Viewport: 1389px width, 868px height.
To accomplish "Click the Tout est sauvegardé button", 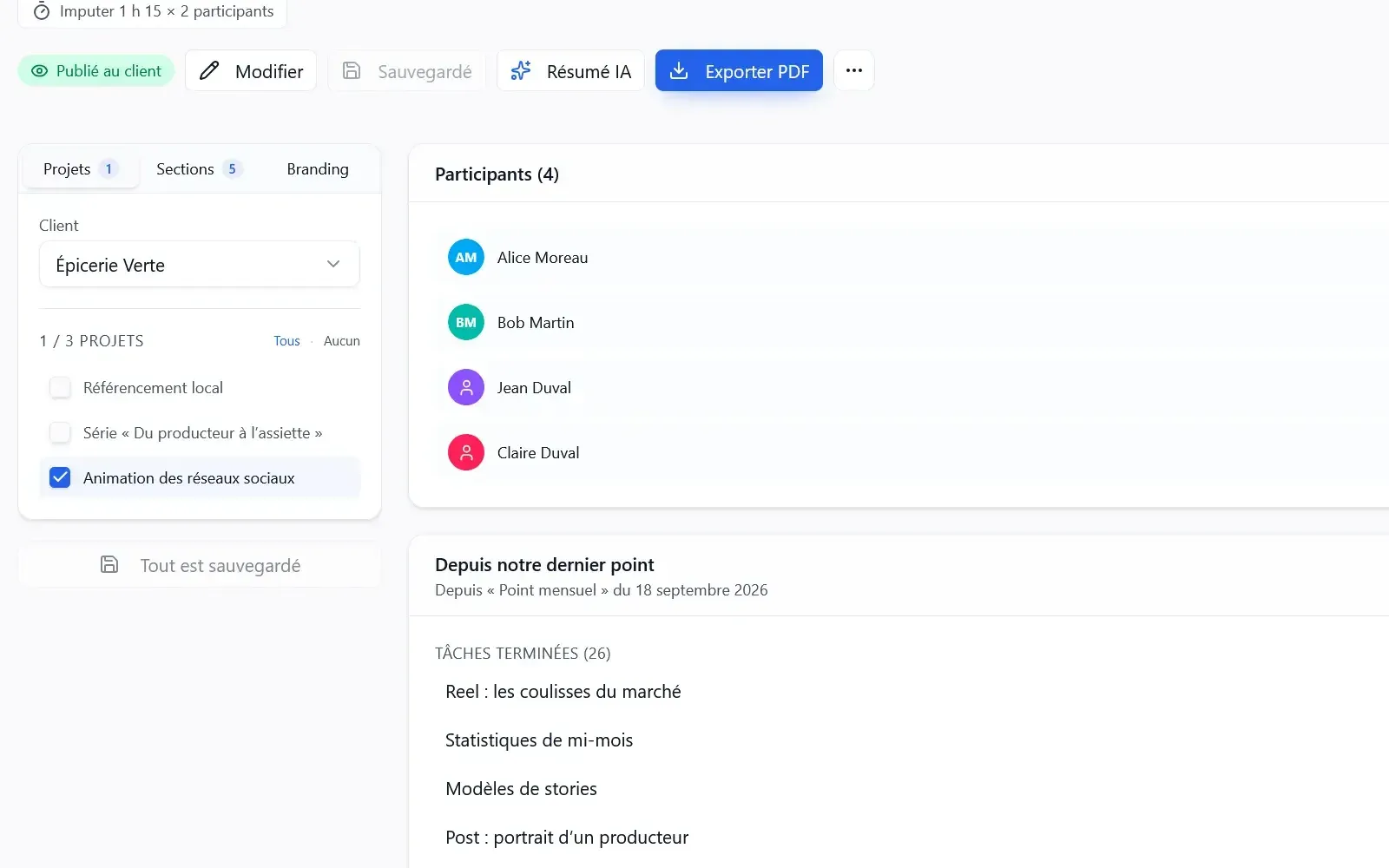I will click(x=200, y=565).
